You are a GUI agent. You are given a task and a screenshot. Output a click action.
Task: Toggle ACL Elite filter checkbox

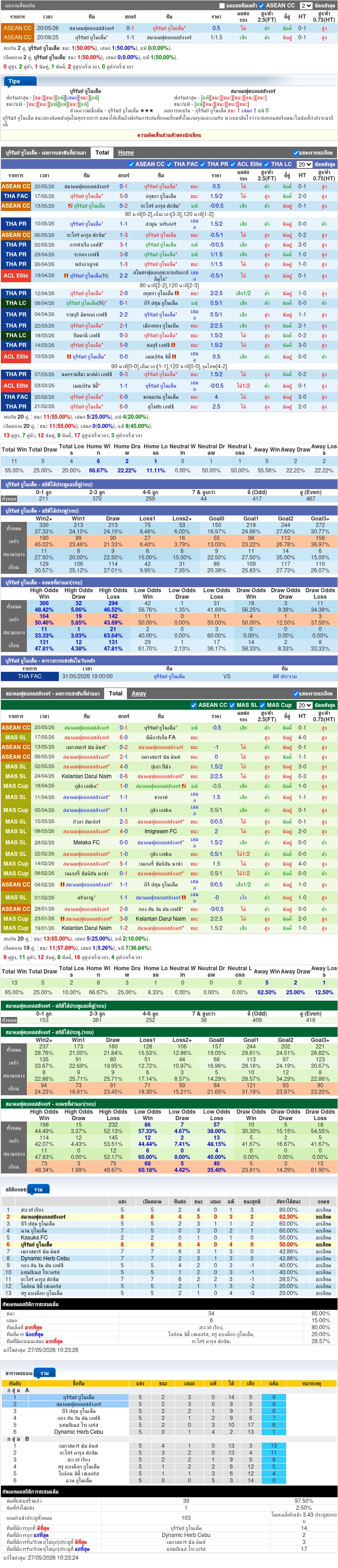coord(232,164)
